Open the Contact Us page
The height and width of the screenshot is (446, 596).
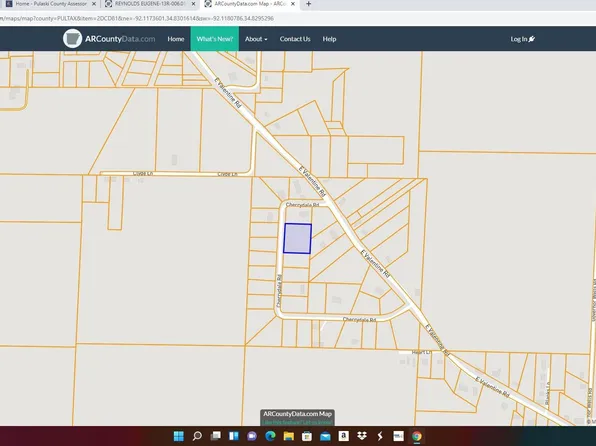(295, 39)
